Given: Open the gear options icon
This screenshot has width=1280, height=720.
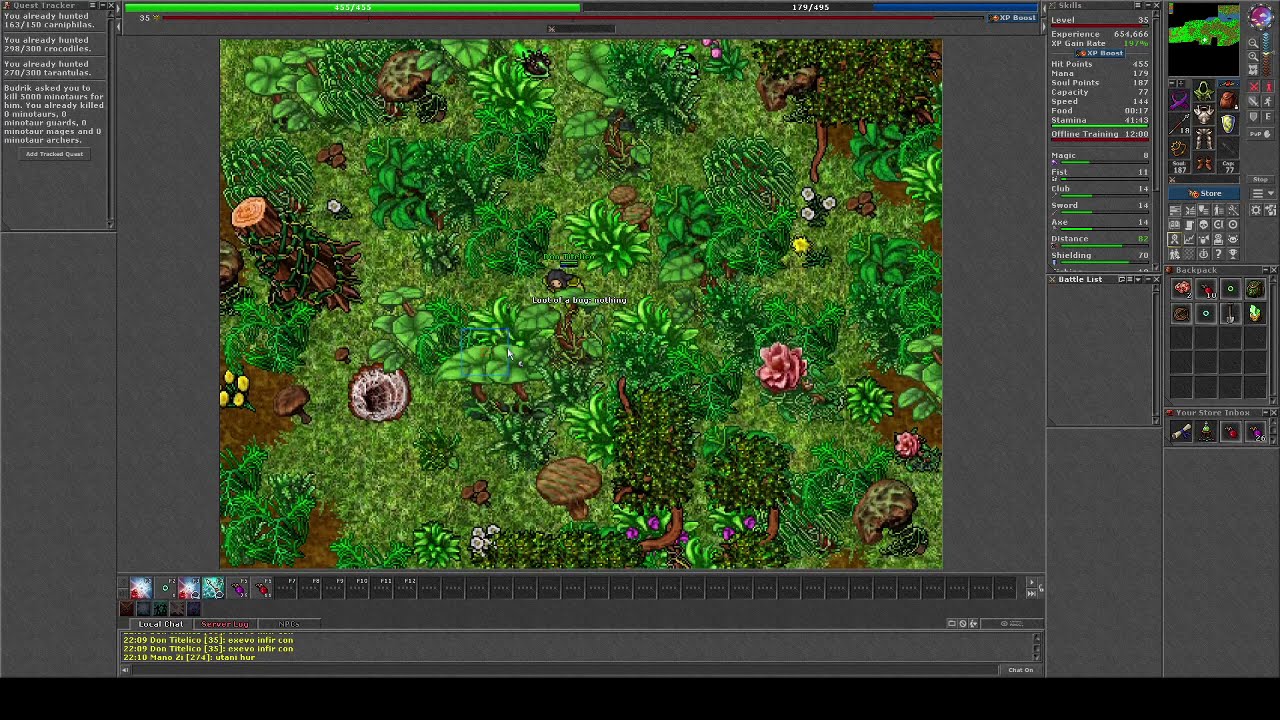Looking at the screenshot, I should coord(1256,210).
